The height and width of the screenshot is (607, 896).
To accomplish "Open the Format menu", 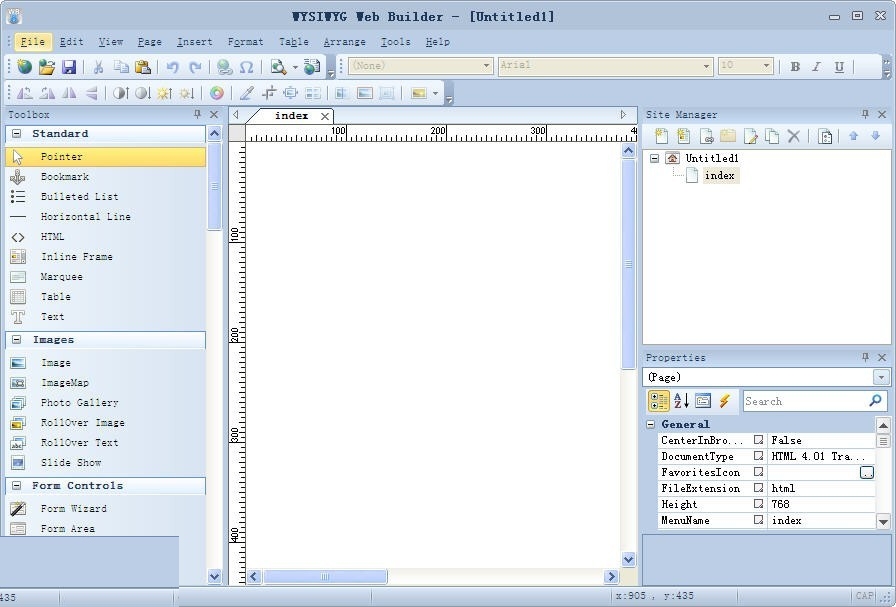I will pyautogui.click(x=245, y=42).
